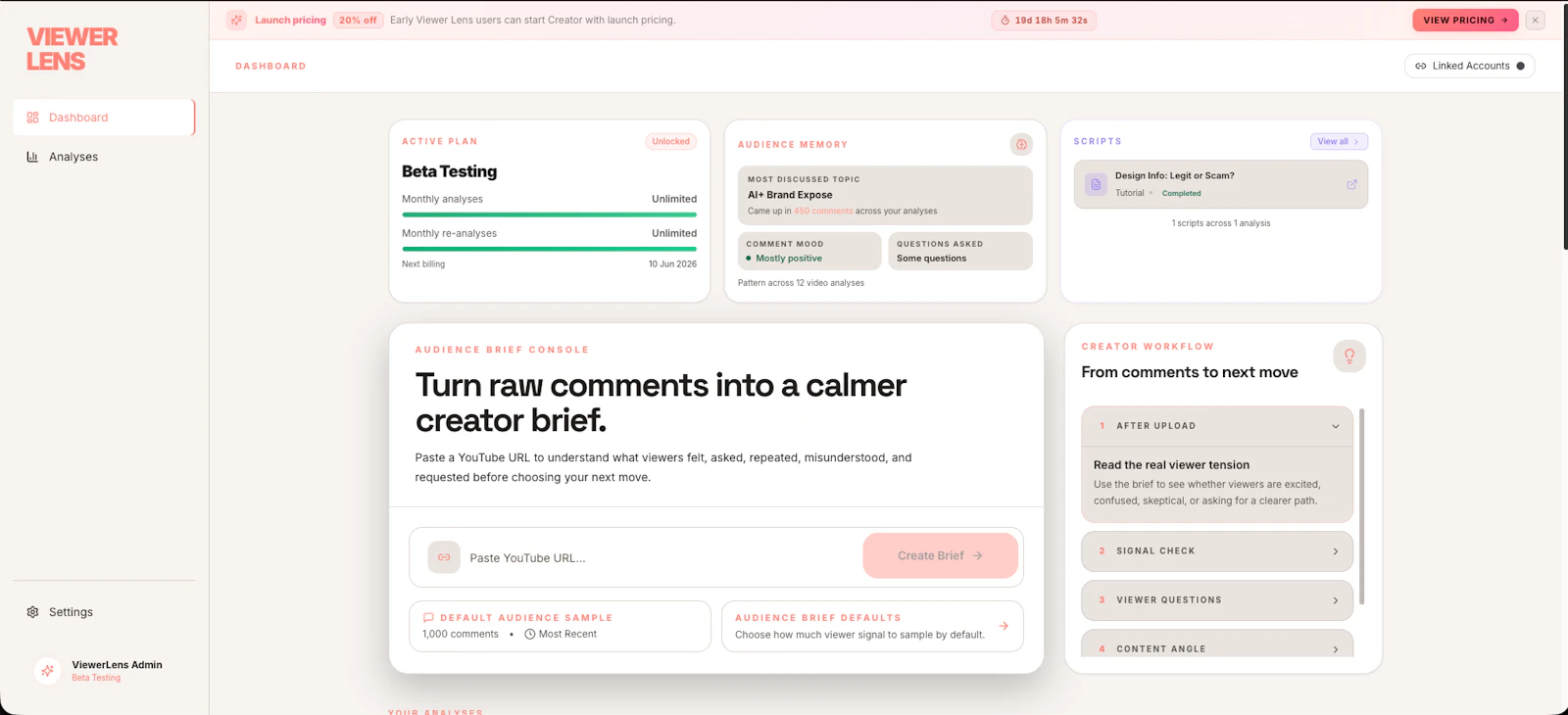Click the Audience Brief Defaults arrow
Viewport: 1568px width, 715px height.
tap(1004, 626)
